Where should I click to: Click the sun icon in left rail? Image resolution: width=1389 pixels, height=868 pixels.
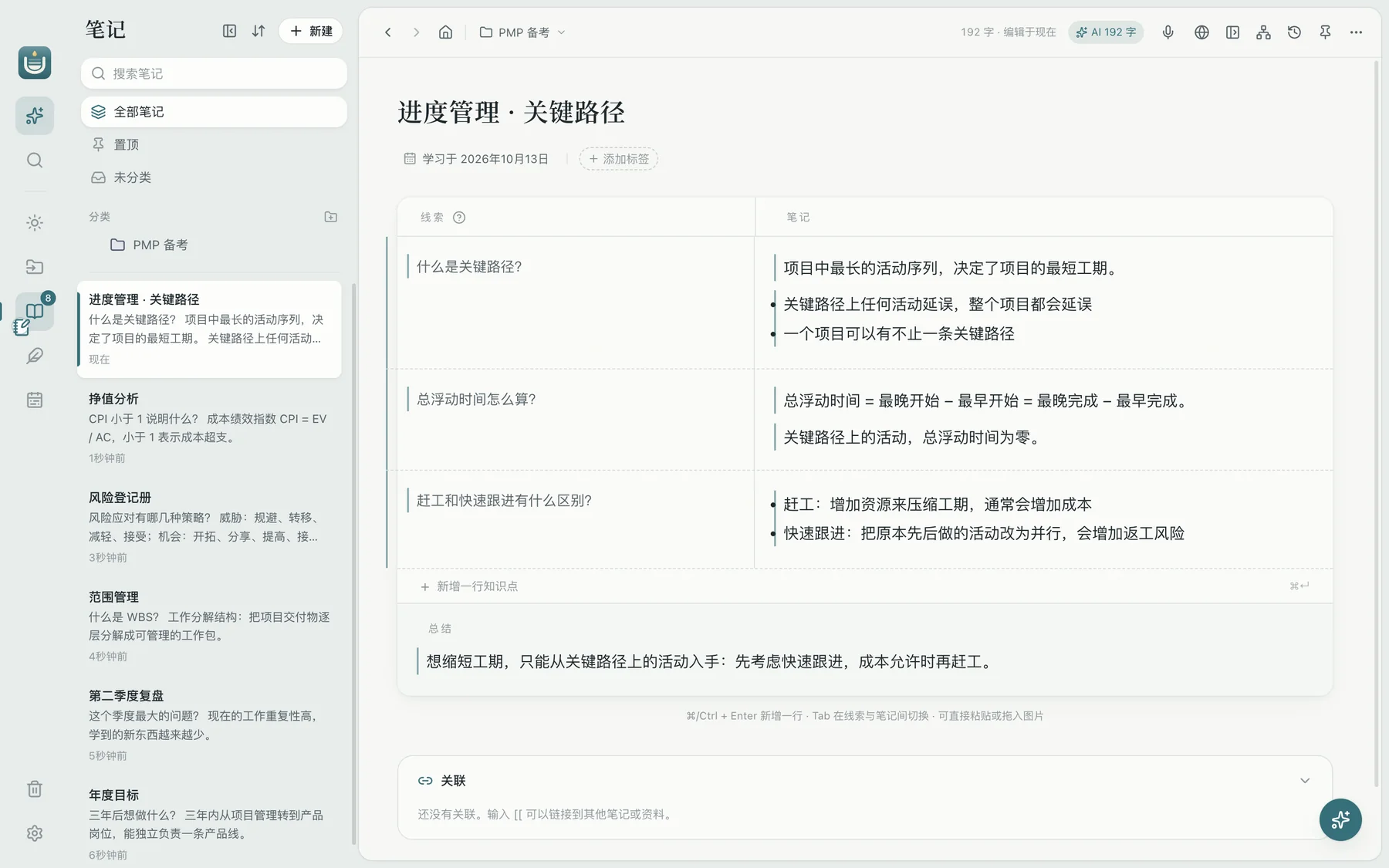tap(35, 223)
